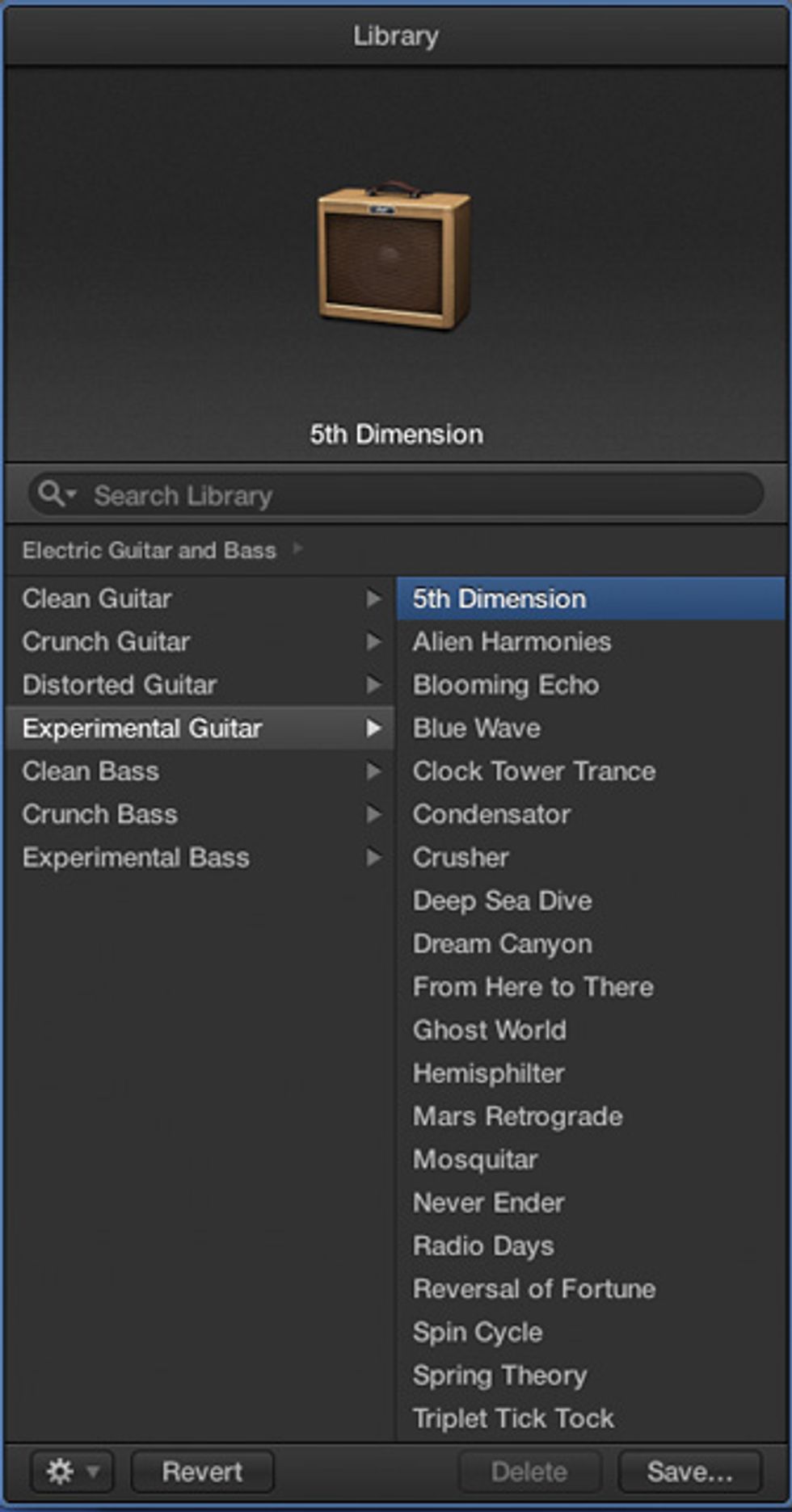Choose the Alien Harmonies patch

pos(512,641)
